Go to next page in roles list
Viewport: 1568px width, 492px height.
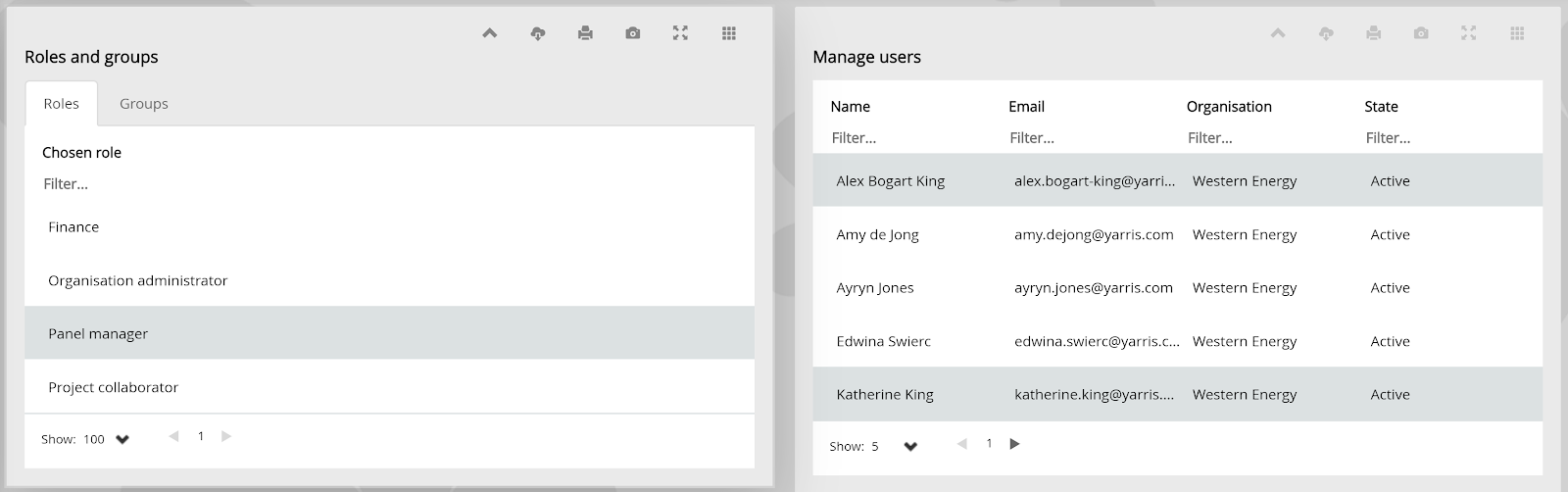point(226,436)
